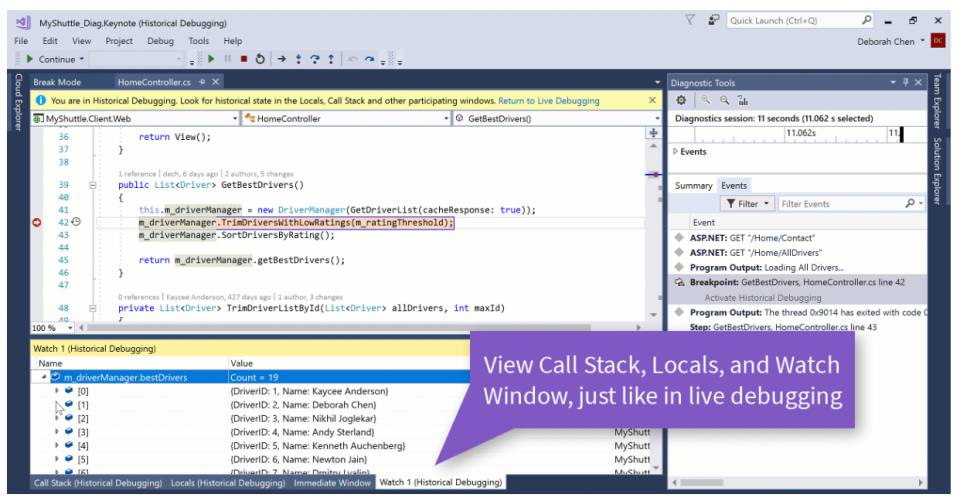Click the Step Forward historical icon
Image resolution: width=960 pixels, height=501 pixels.
(369, 59)
